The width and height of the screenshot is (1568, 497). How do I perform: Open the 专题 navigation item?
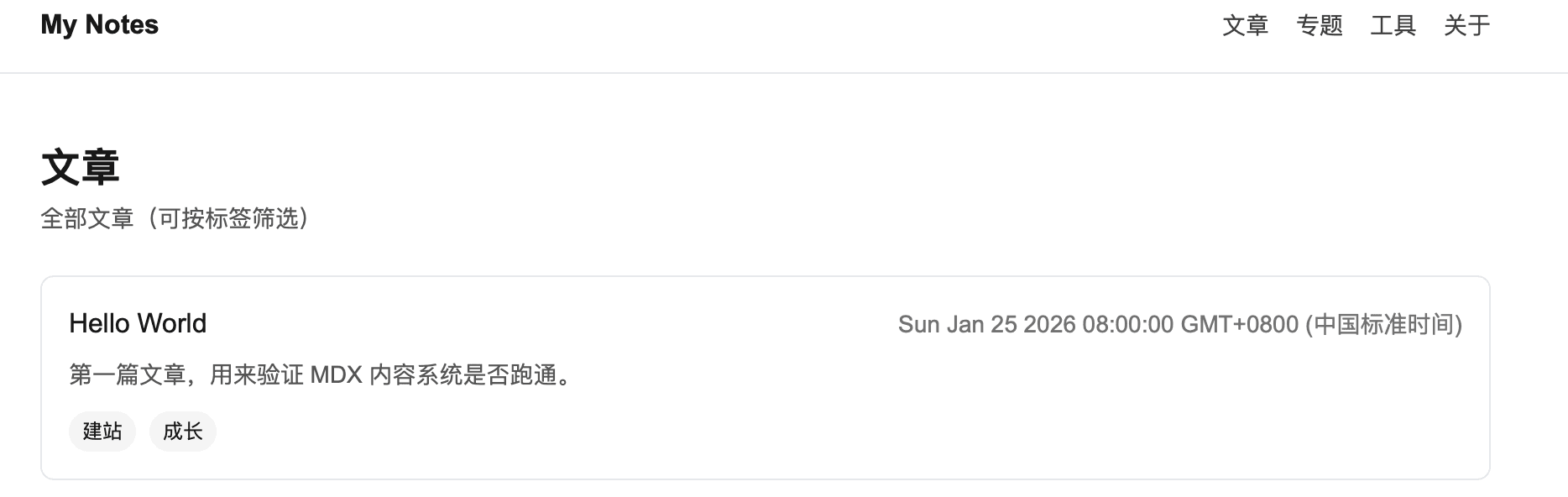tap(1319, 26)
